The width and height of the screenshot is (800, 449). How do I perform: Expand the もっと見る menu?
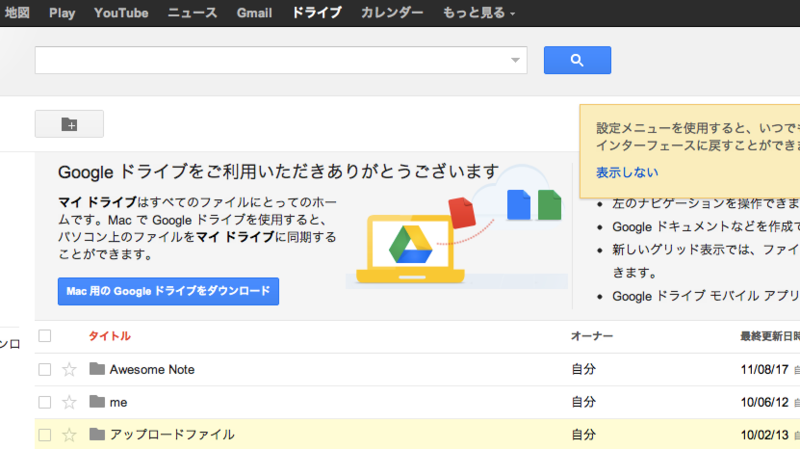pos(479,13)
